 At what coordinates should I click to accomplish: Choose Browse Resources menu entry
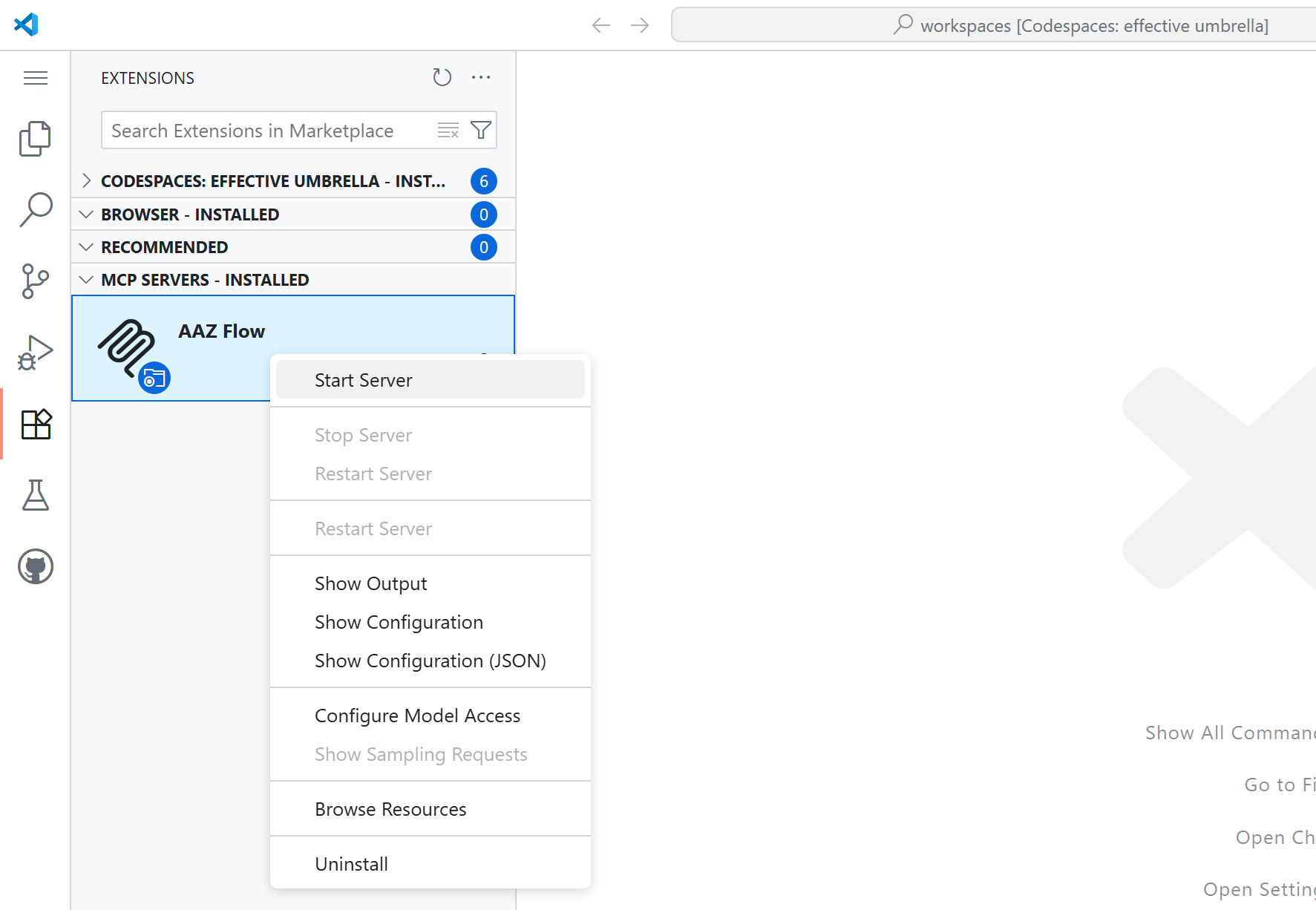point(431,809)
